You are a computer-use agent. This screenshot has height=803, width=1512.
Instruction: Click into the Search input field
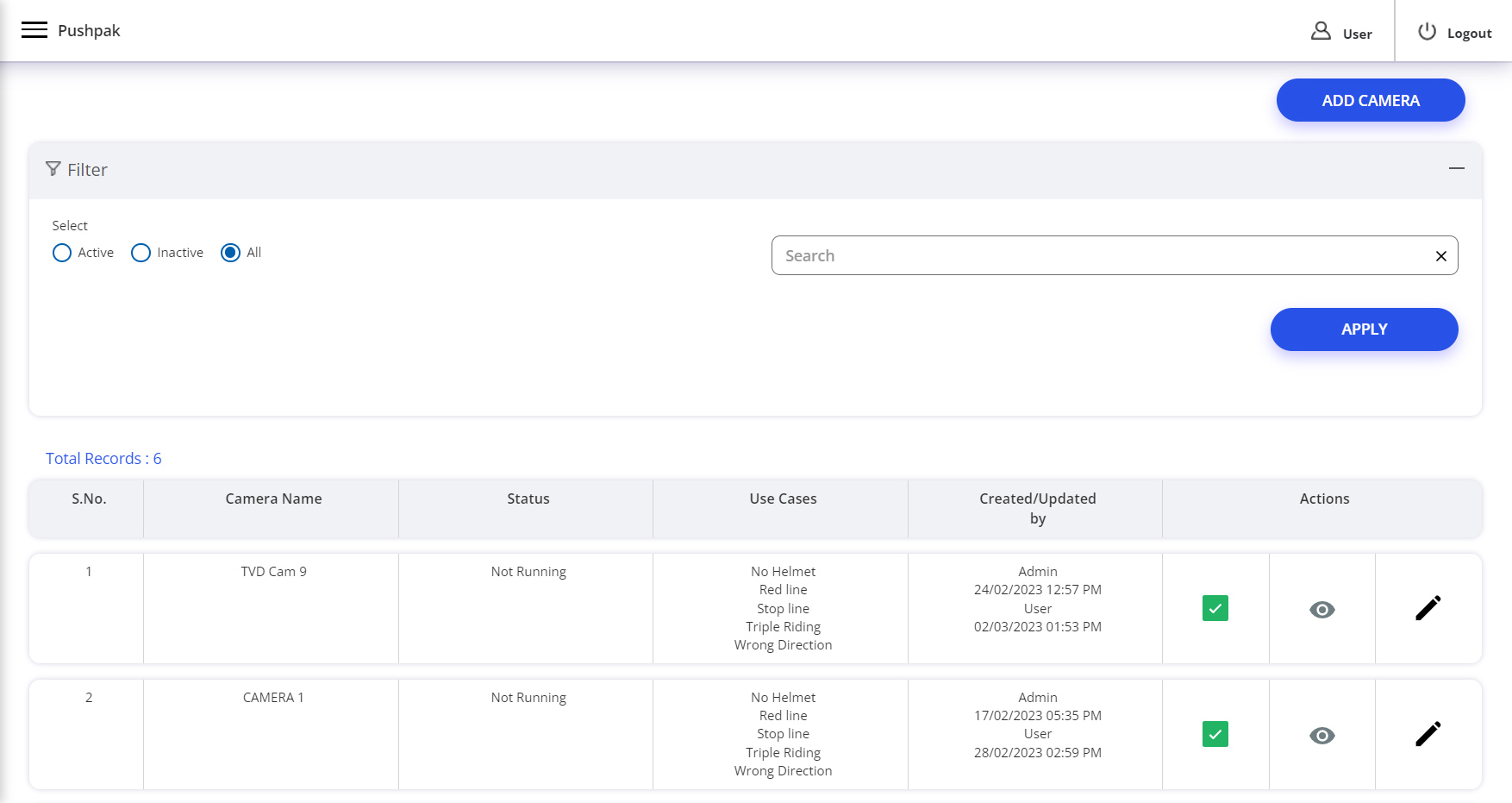coord(1095,256)
